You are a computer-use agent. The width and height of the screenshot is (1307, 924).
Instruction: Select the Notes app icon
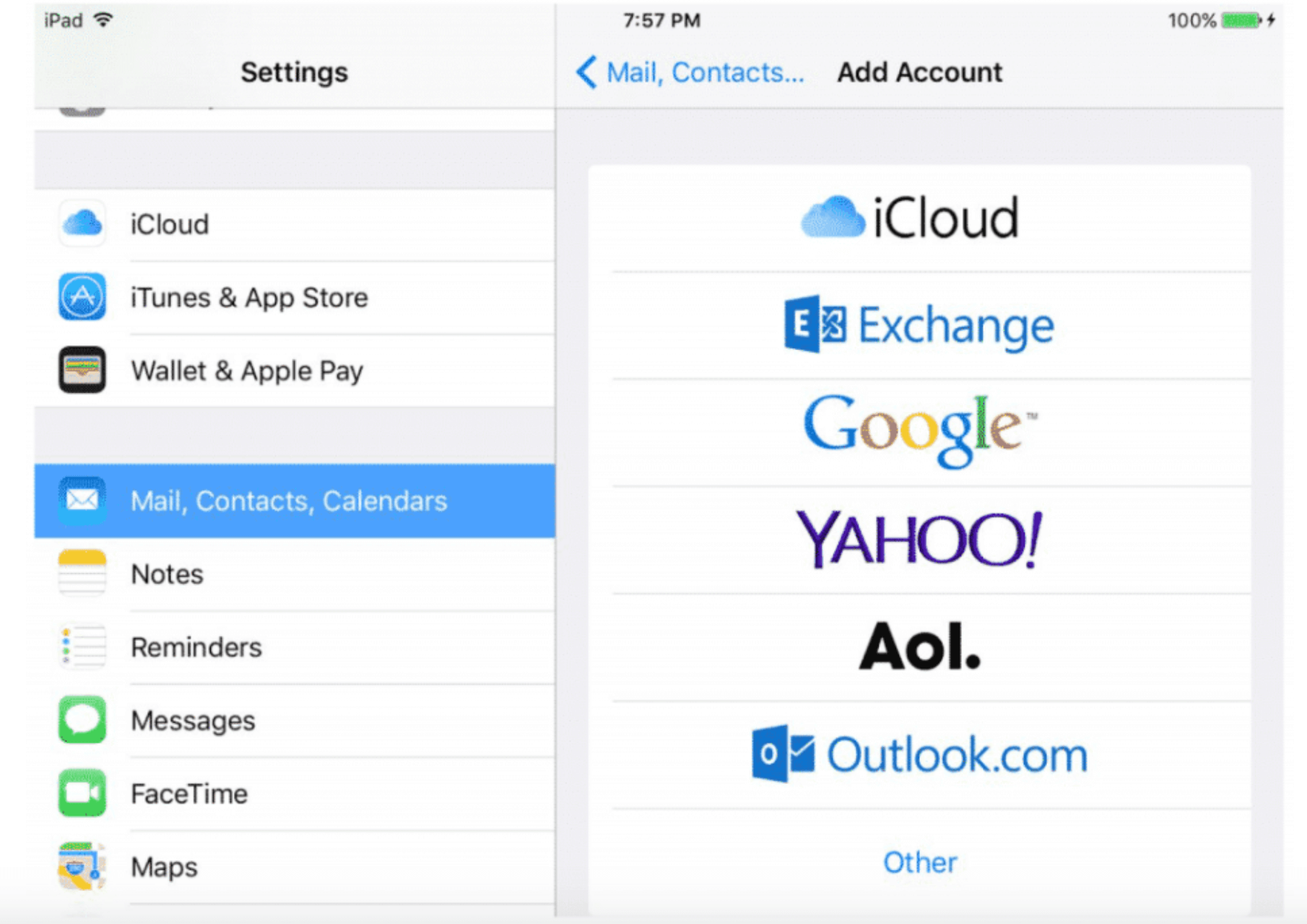click(82, 574)
